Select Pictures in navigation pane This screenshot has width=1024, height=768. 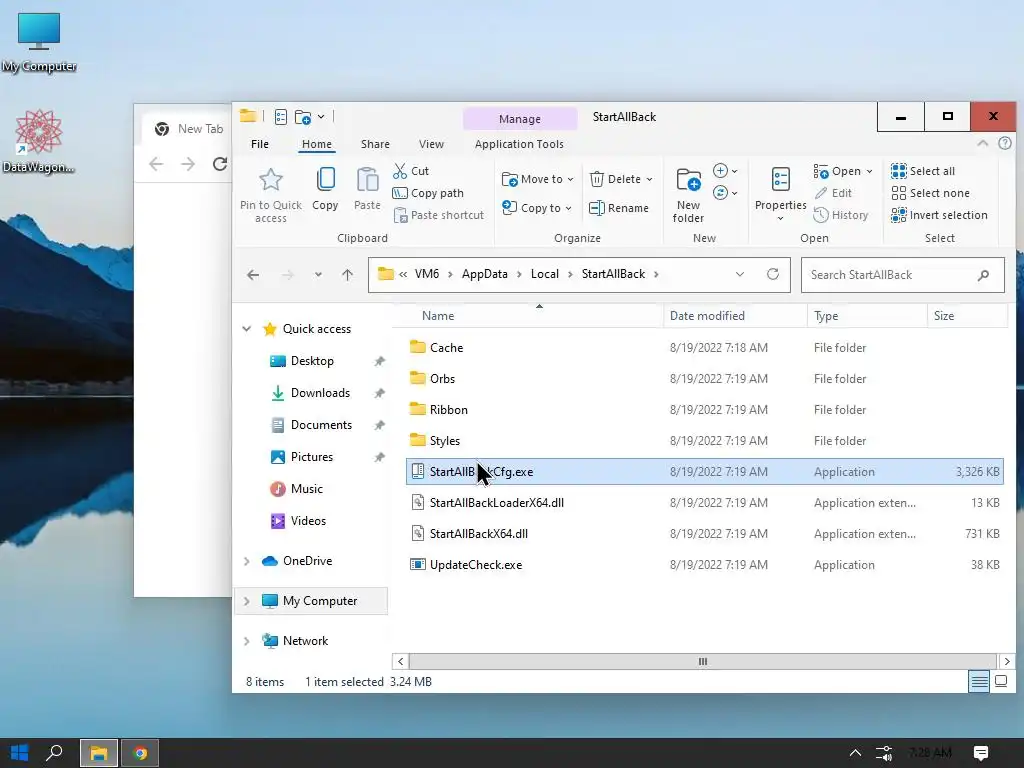pos(312,457)
